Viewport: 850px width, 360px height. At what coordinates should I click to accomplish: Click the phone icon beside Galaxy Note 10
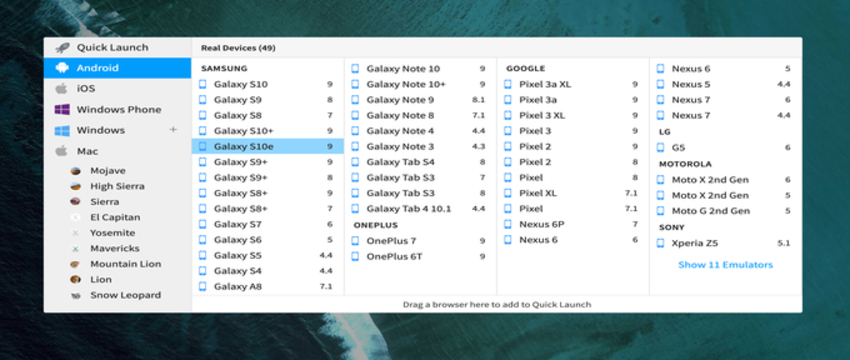(x=355, y=69)
